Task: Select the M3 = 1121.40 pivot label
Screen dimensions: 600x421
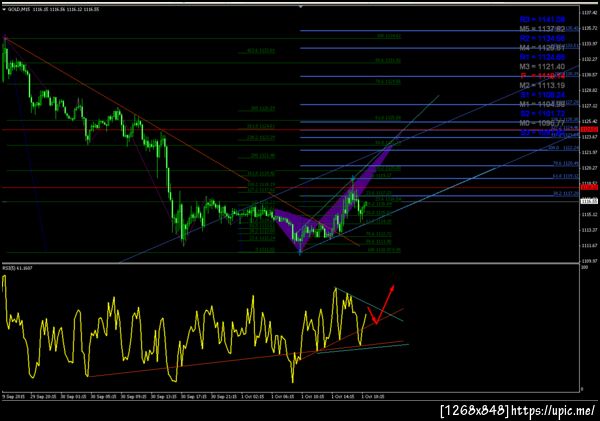Action: 542,67
